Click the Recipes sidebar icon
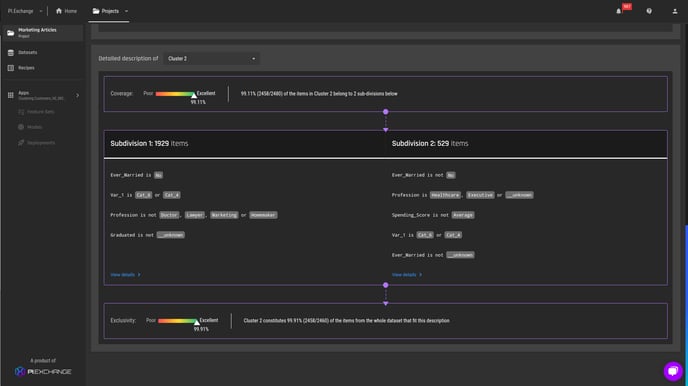 [x=11, y=68]
